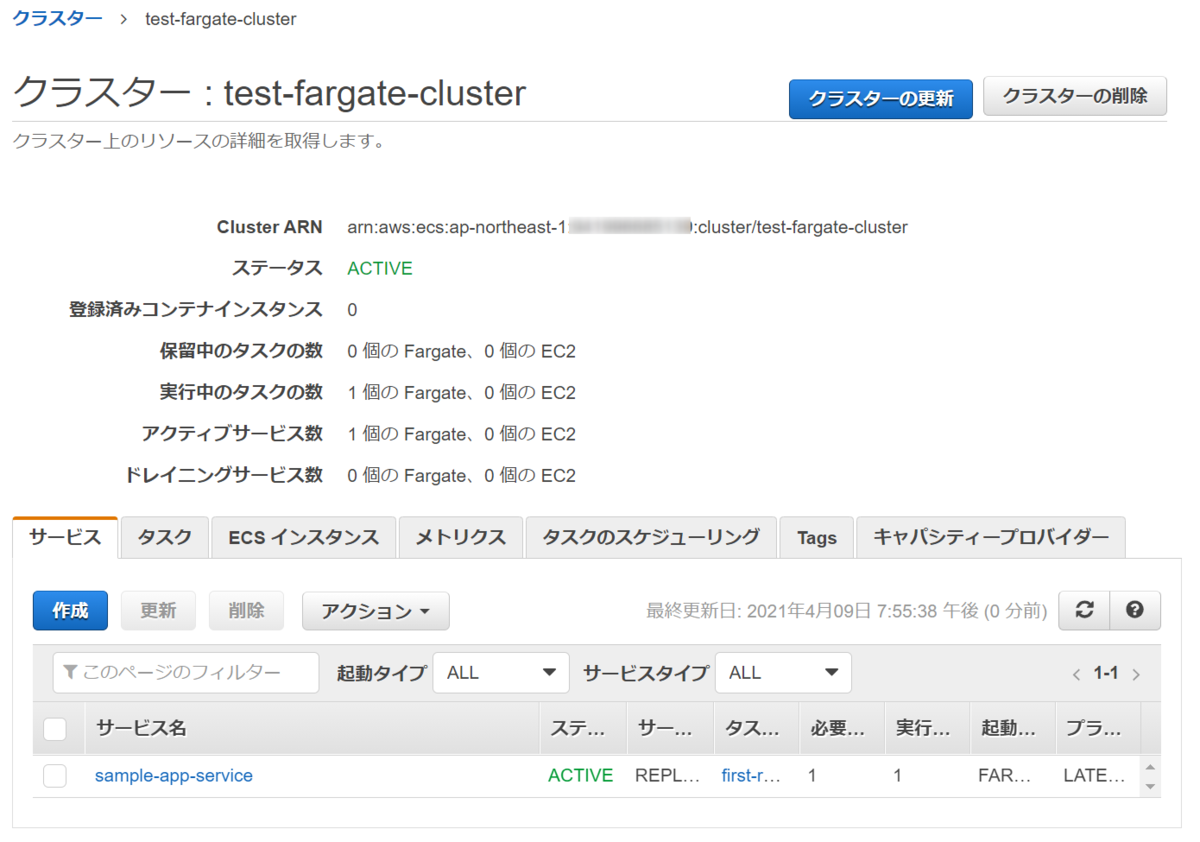The width and height of the screenshot is (1200, 842).
Task: Select the Cluster ARN value text
Action: (x=627, y=227)
